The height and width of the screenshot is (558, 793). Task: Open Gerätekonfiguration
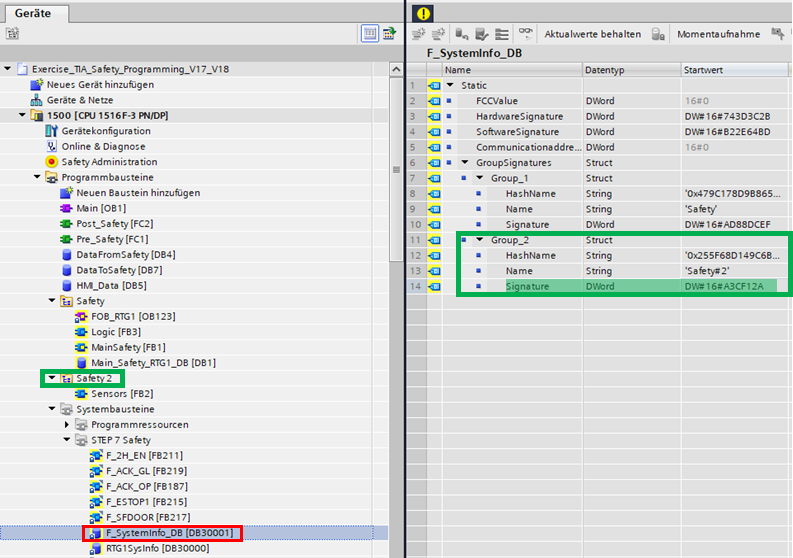pos(106,131)
